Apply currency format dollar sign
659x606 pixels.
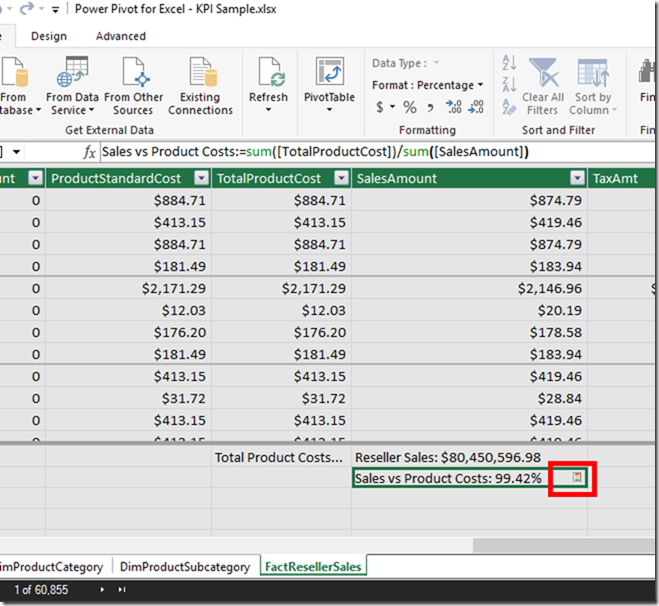(380, 107)
